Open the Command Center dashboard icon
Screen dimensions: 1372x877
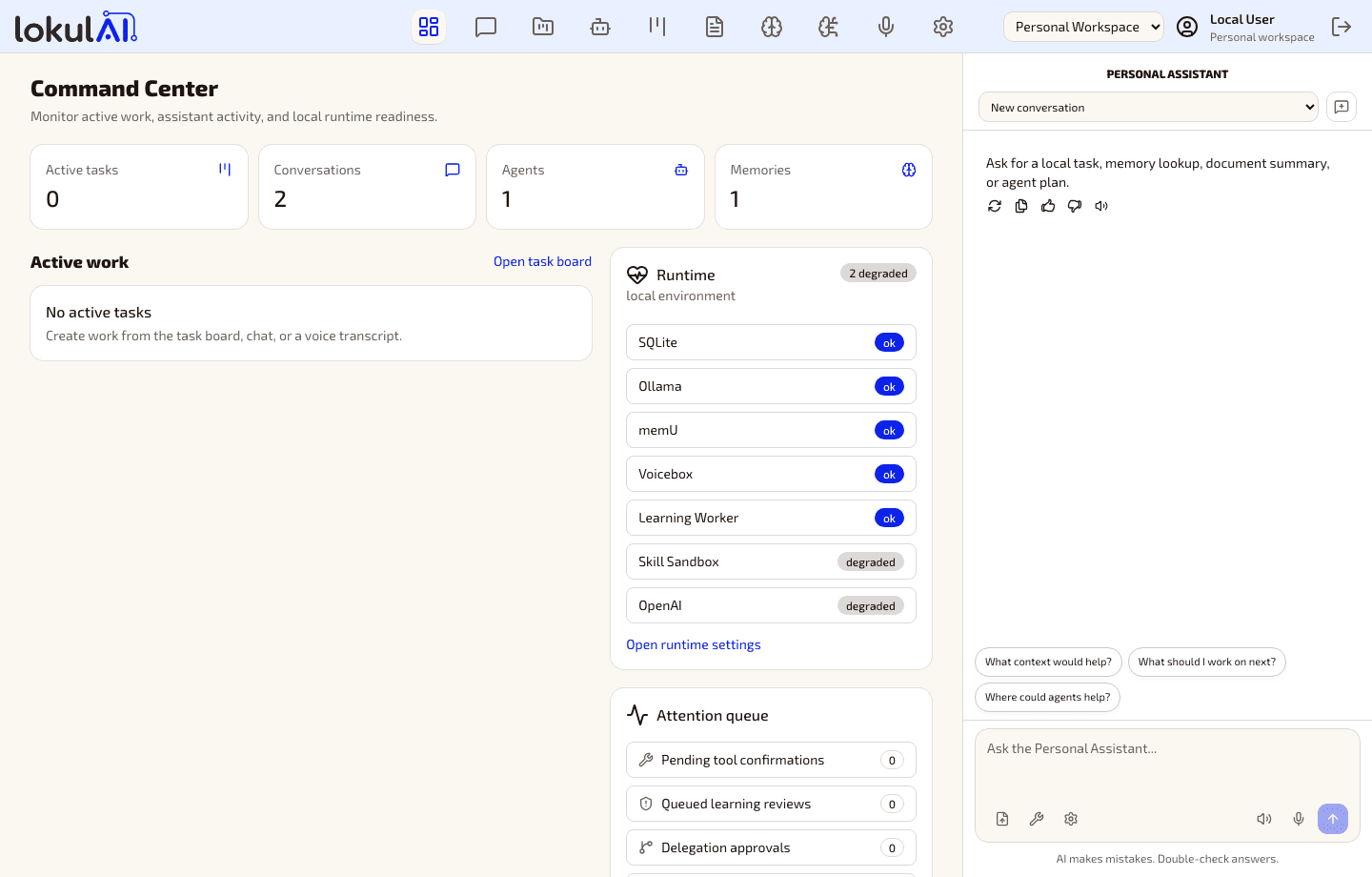[429, 27]
